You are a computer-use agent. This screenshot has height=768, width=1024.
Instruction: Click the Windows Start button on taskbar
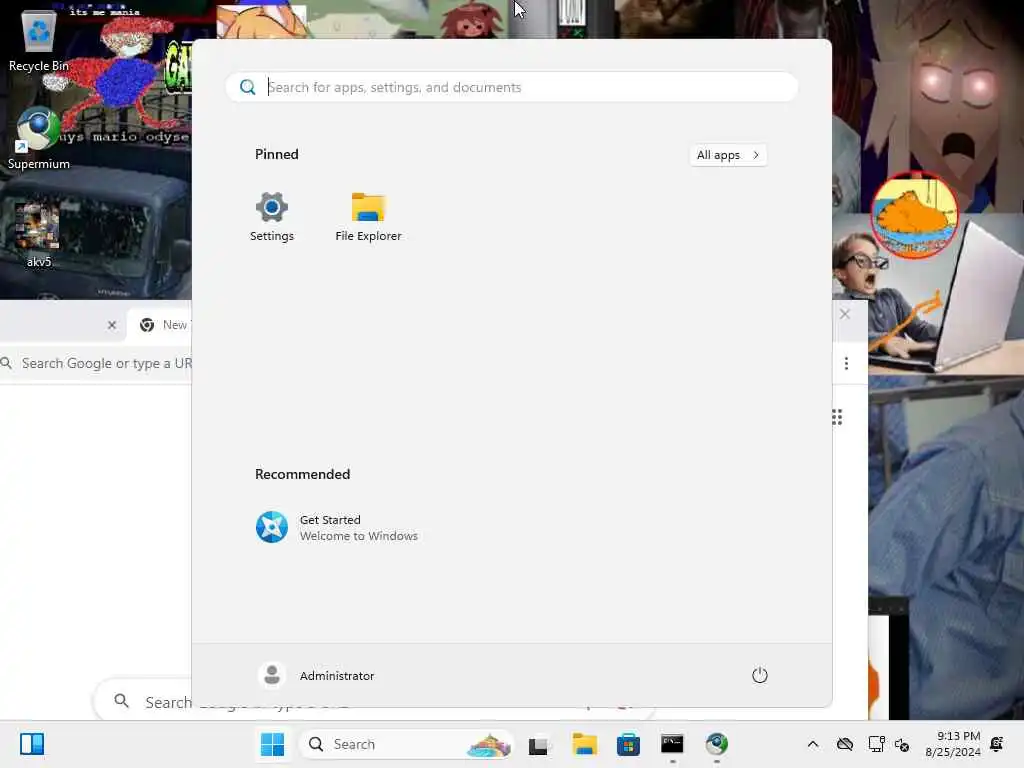pyautogui.click(x=272, y=744)
